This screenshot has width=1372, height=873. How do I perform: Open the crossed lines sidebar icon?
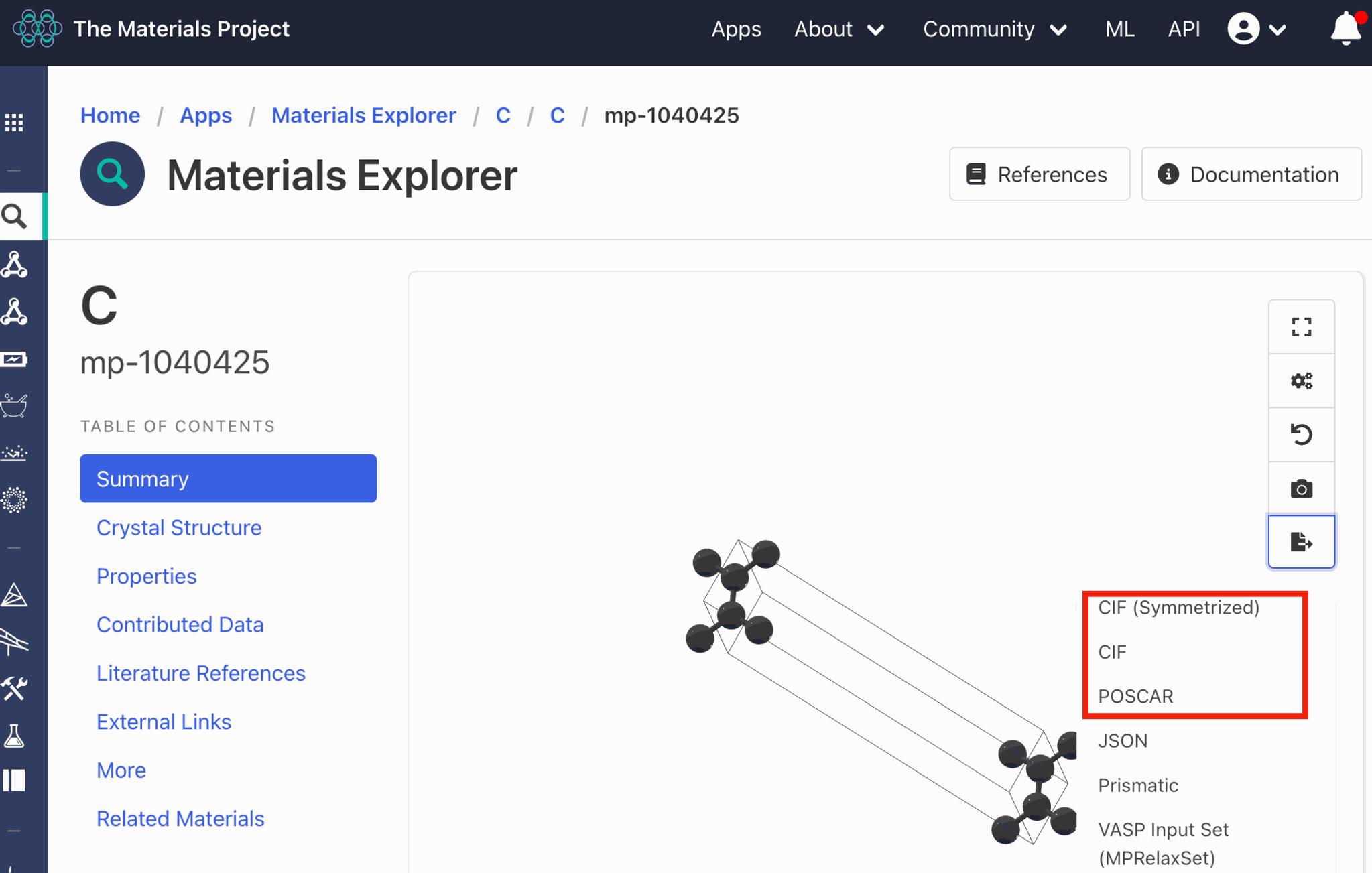coord(14,642)
